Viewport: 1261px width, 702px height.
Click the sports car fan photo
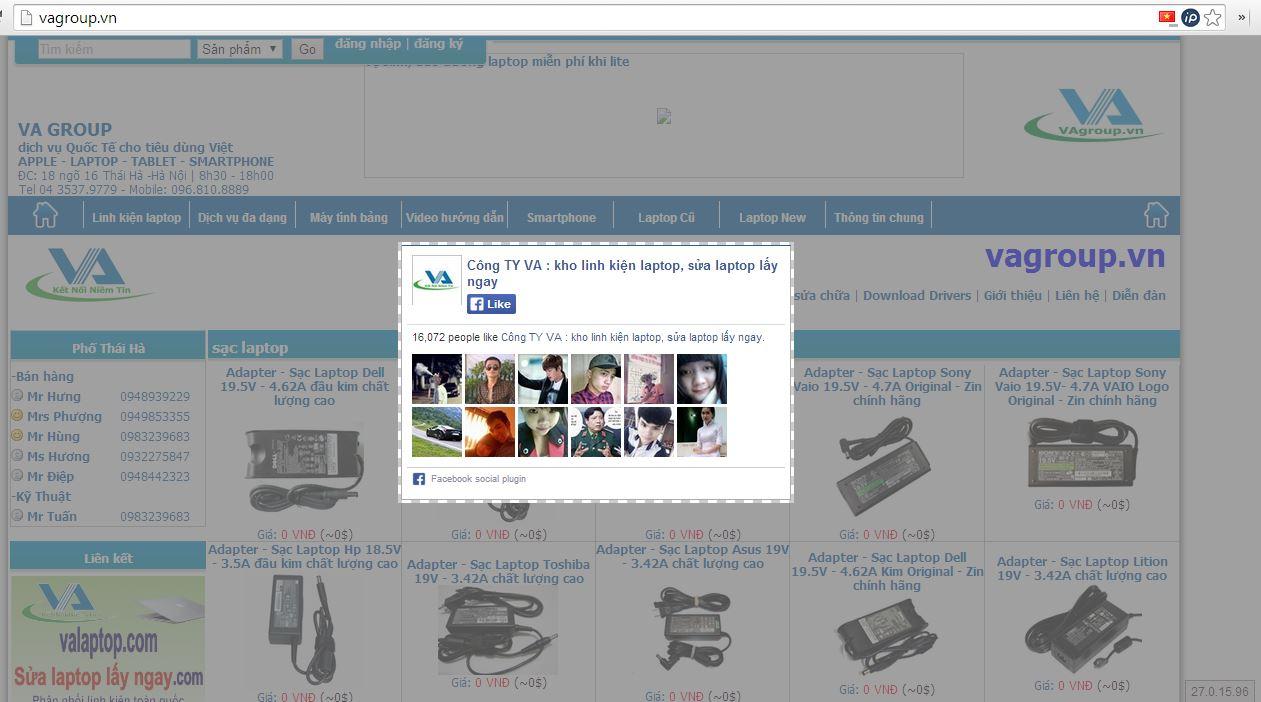(437, 432)
